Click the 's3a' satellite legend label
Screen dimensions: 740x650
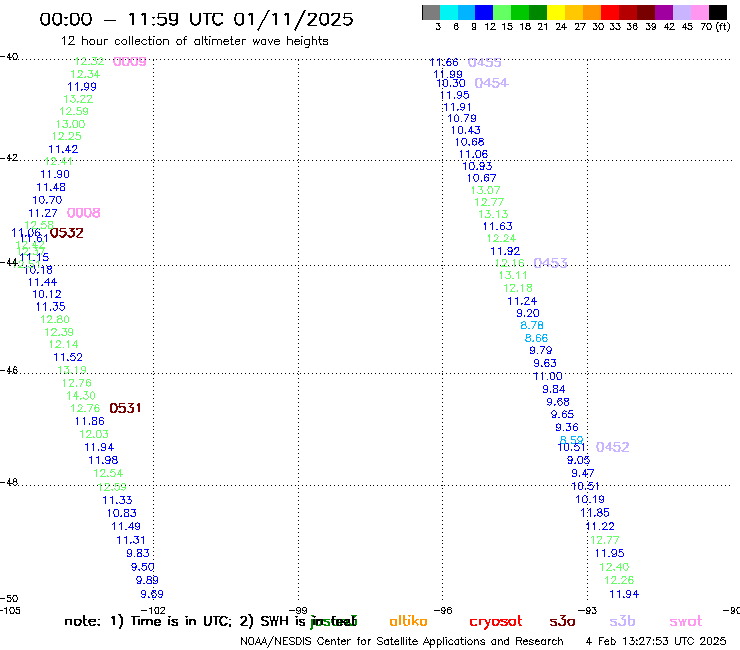click(x=562, y=621)
